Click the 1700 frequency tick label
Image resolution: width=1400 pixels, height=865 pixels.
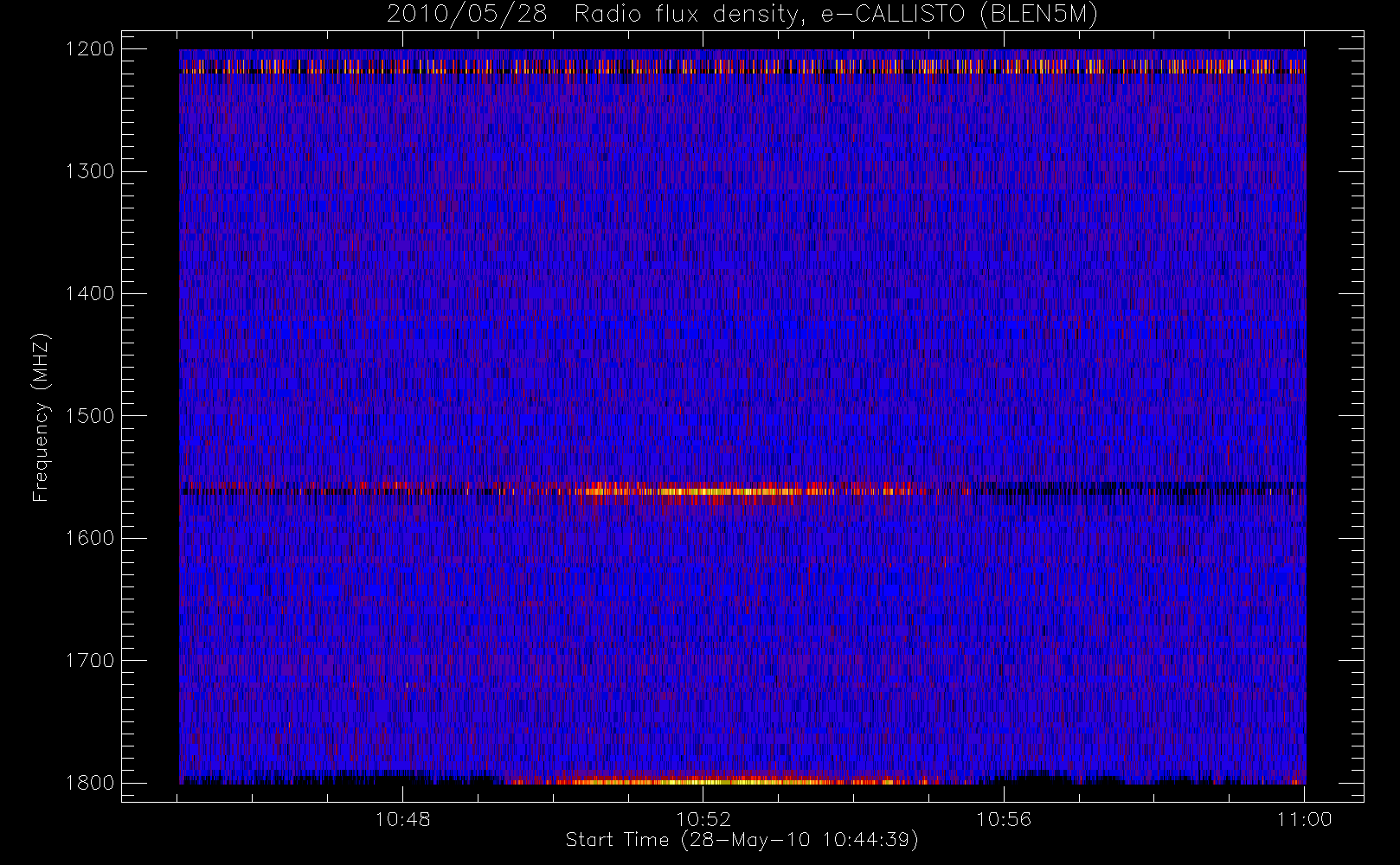tap(91, 661)
